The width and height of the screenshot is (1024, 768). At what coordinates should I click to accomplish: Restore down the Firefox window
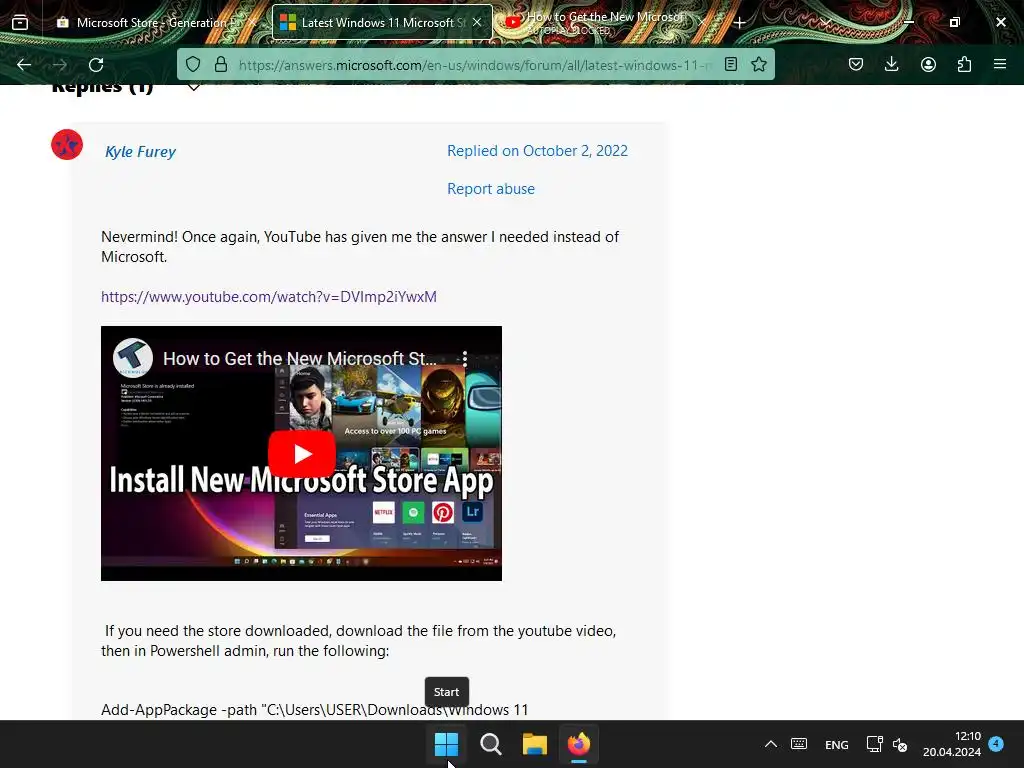[955, 22]
